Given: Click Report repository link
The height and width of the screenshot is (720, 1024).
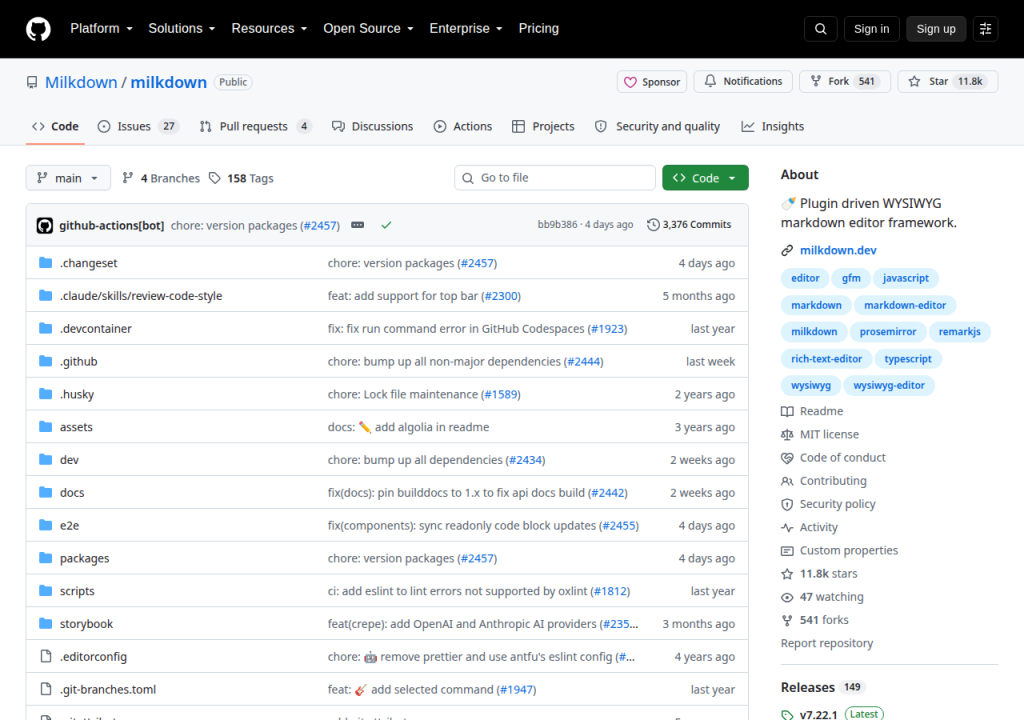Looking at the screenshot, I should click(x=827, y=644).
